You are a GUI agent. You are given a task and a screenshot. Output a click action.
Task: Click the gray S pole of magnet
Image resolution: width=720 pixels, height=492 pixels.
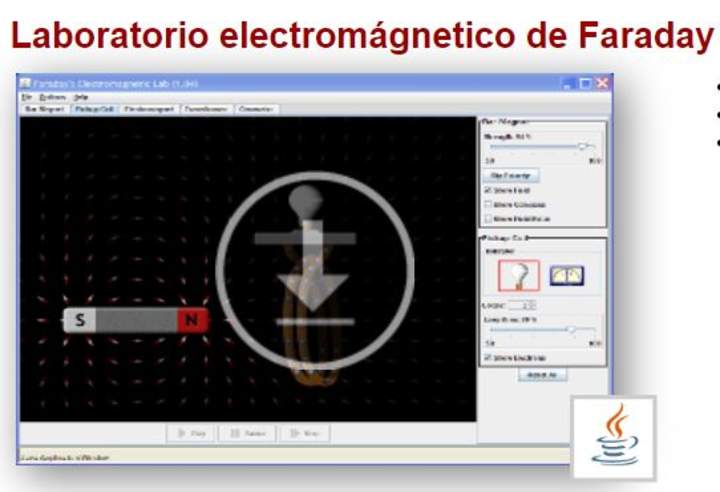coord(79,320)
